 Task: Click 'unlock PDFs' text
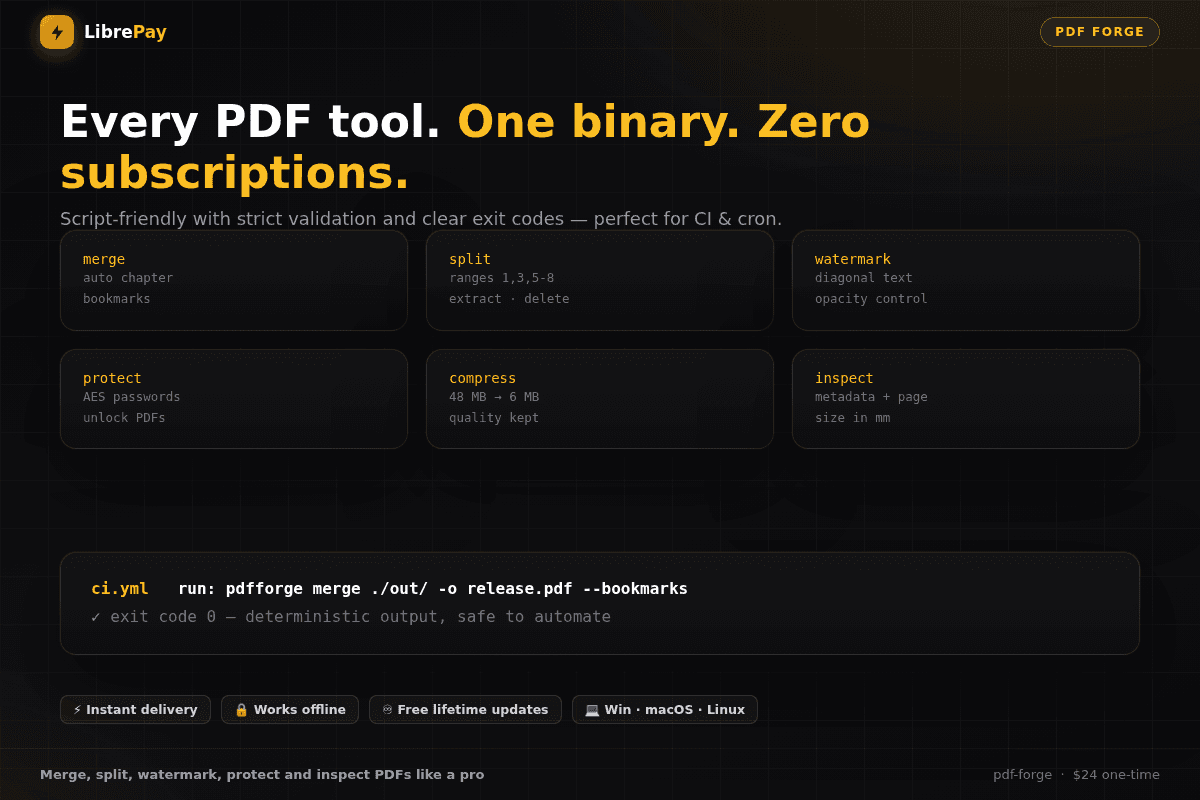tap(124, 418)
